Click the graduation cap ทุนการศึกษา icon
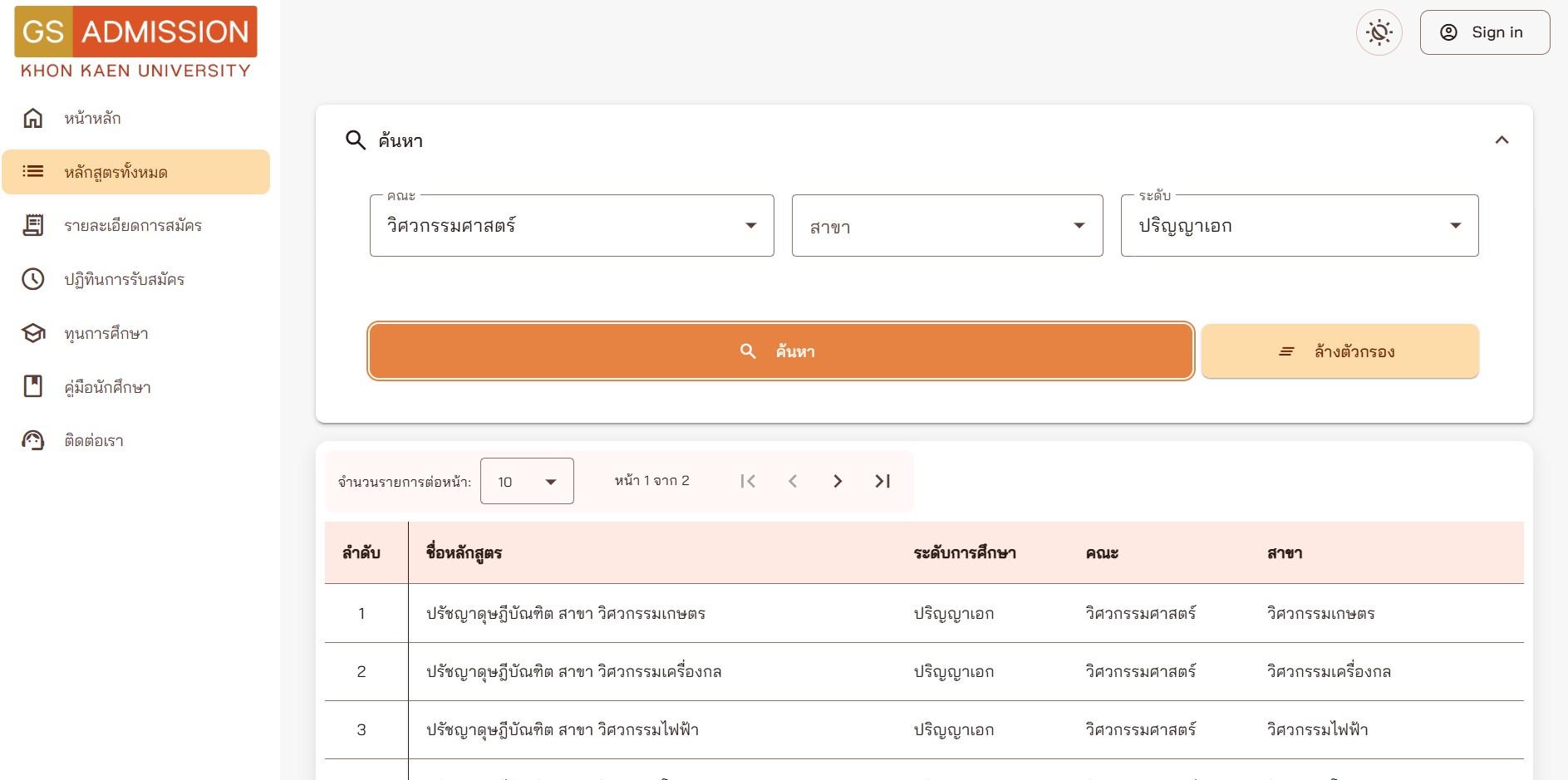 pos(33,333)
